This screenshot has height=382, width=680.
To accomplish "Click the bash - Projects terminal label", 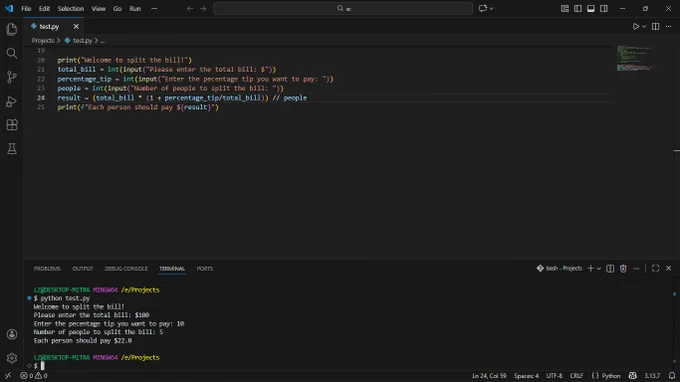I will coord(559,268).
